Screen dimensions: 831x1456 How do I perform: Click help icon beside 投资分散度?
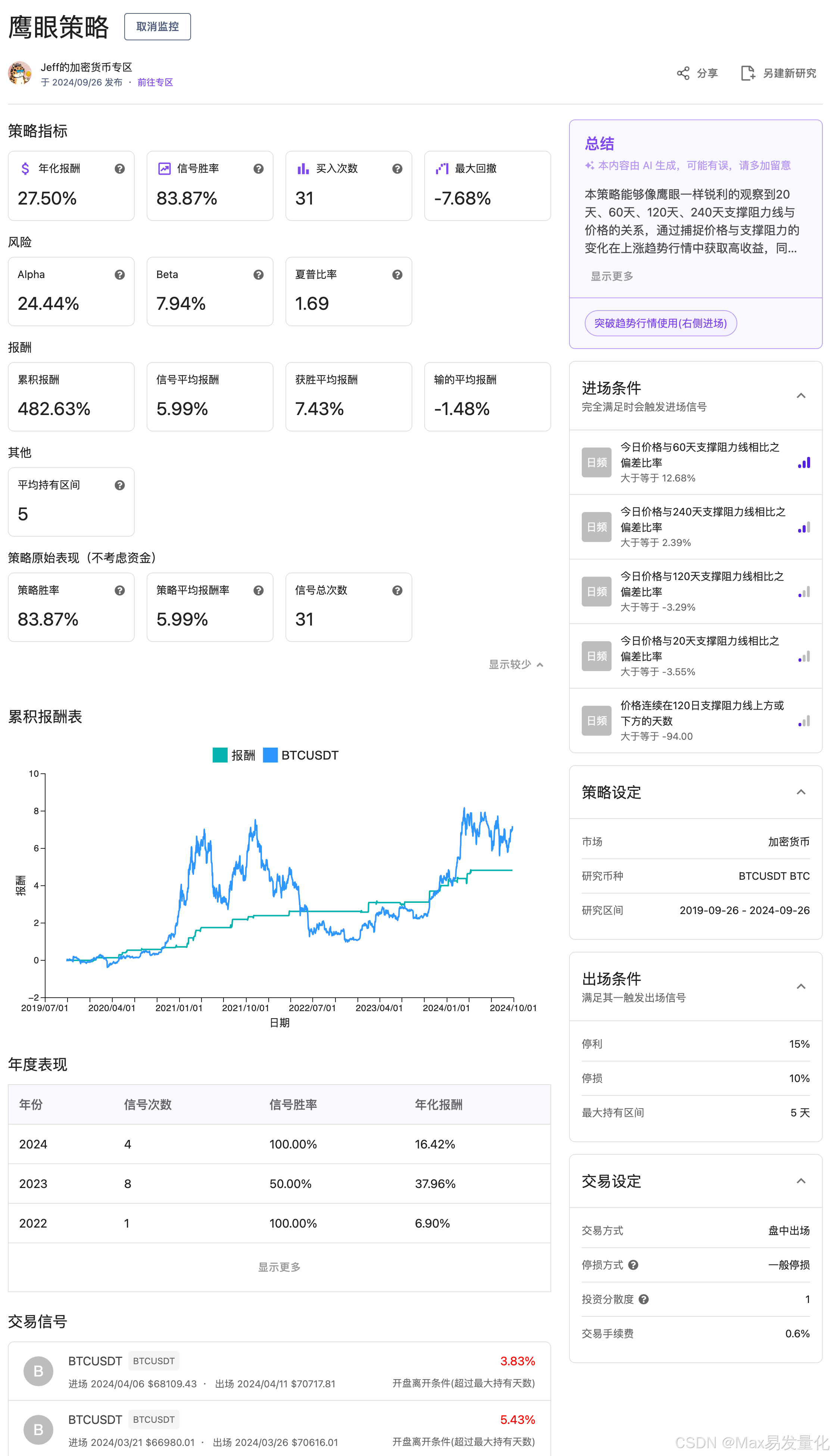click(x=644, y=1300)
